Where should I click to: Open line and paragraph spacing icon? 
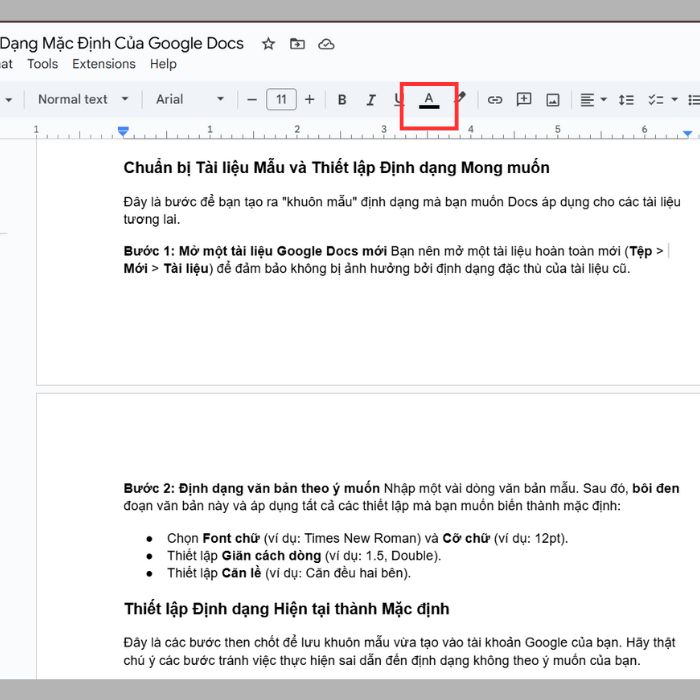coord(626,100)
